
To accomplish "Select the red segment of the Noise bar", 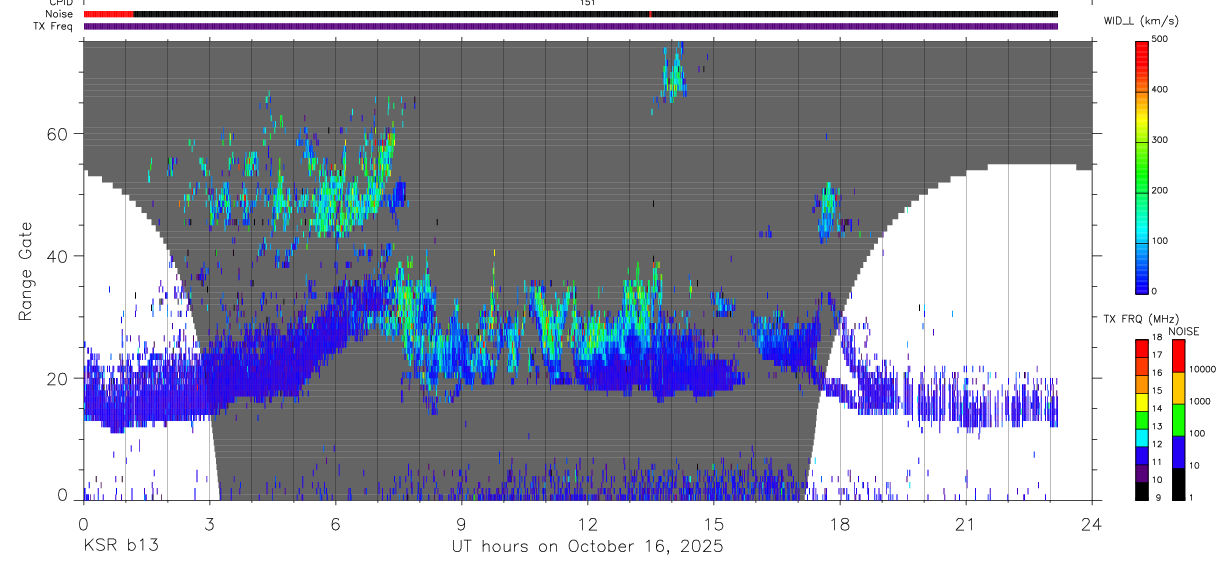I will pyautogui.click(x=108, y=14).
